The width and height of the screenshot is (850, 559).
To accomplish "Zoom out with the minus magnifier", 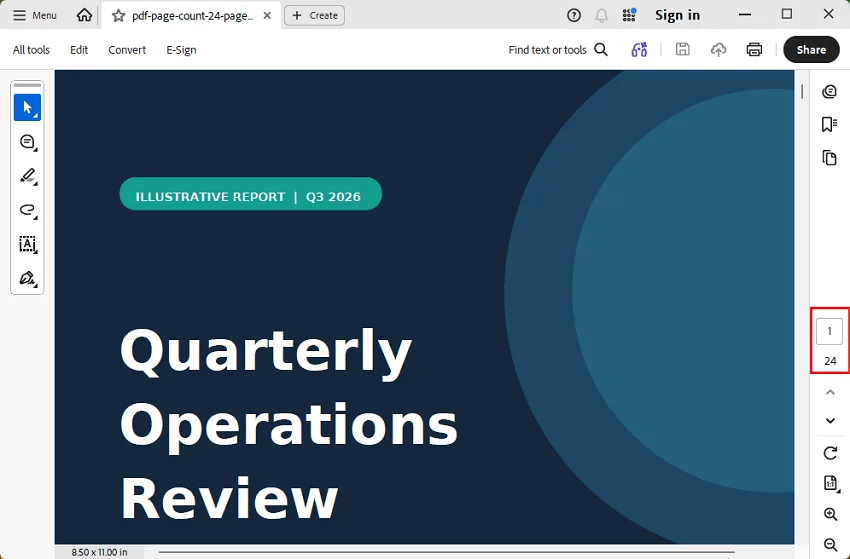I will point(830,544).
